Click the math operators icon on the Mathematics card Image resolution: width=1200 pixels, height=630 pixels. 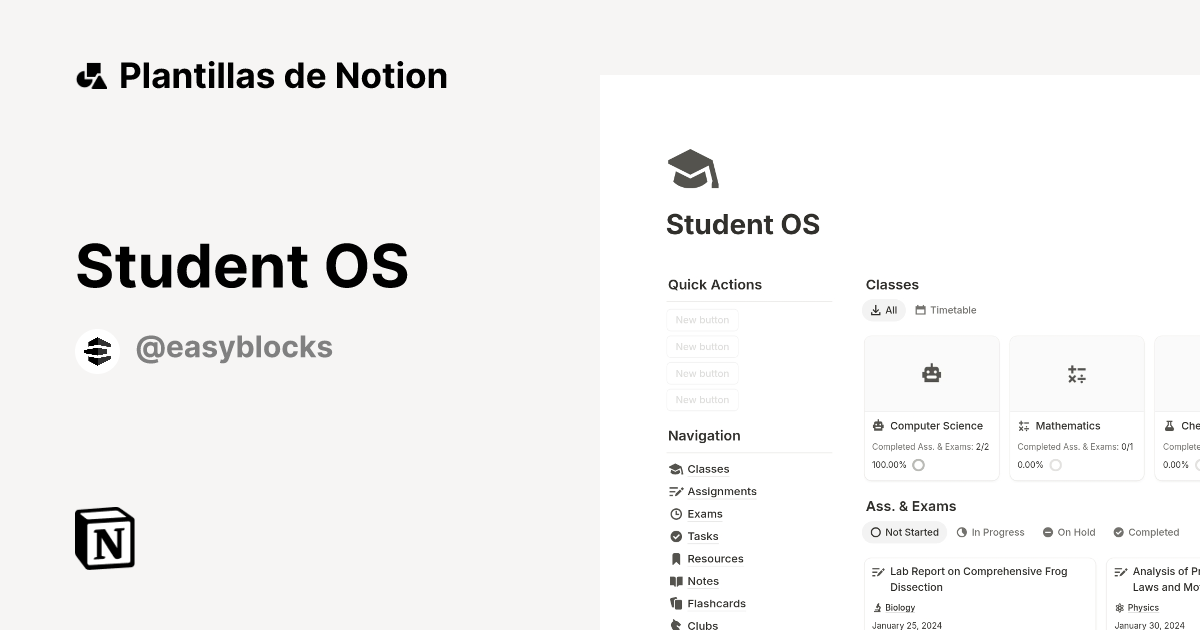(1076, 373)
